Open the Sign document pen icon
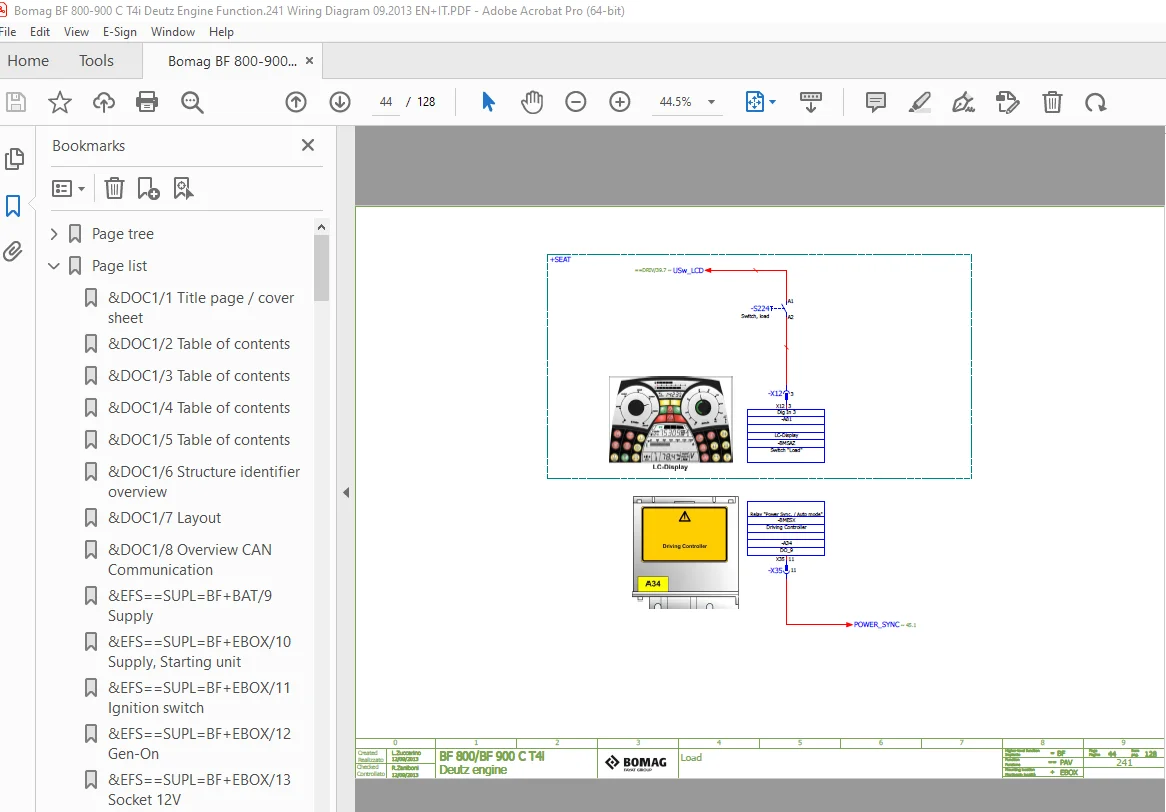The height and width of the screenshot is (812, 1166). point(964,102)
